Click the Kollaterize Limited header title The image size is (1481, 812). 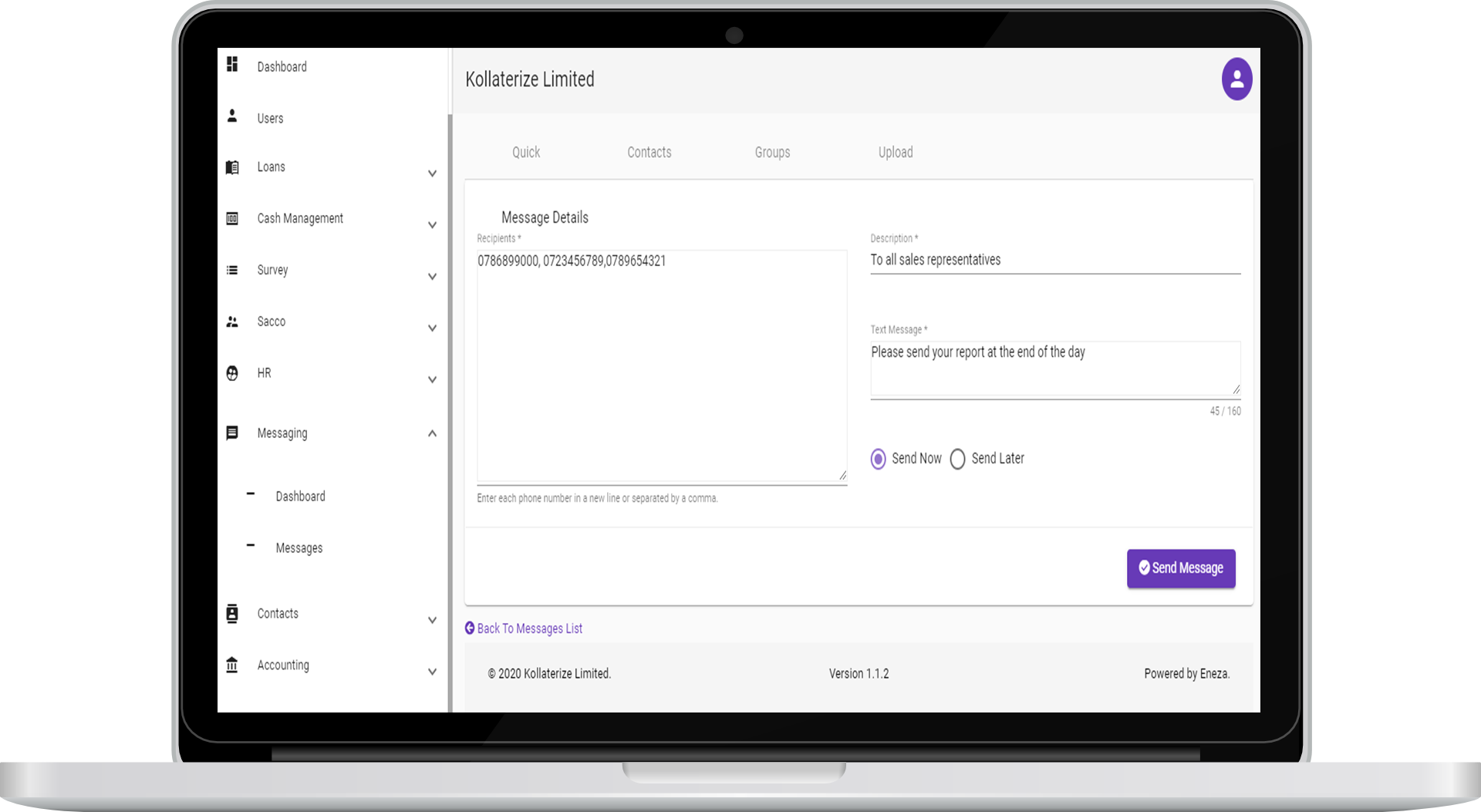529,79
